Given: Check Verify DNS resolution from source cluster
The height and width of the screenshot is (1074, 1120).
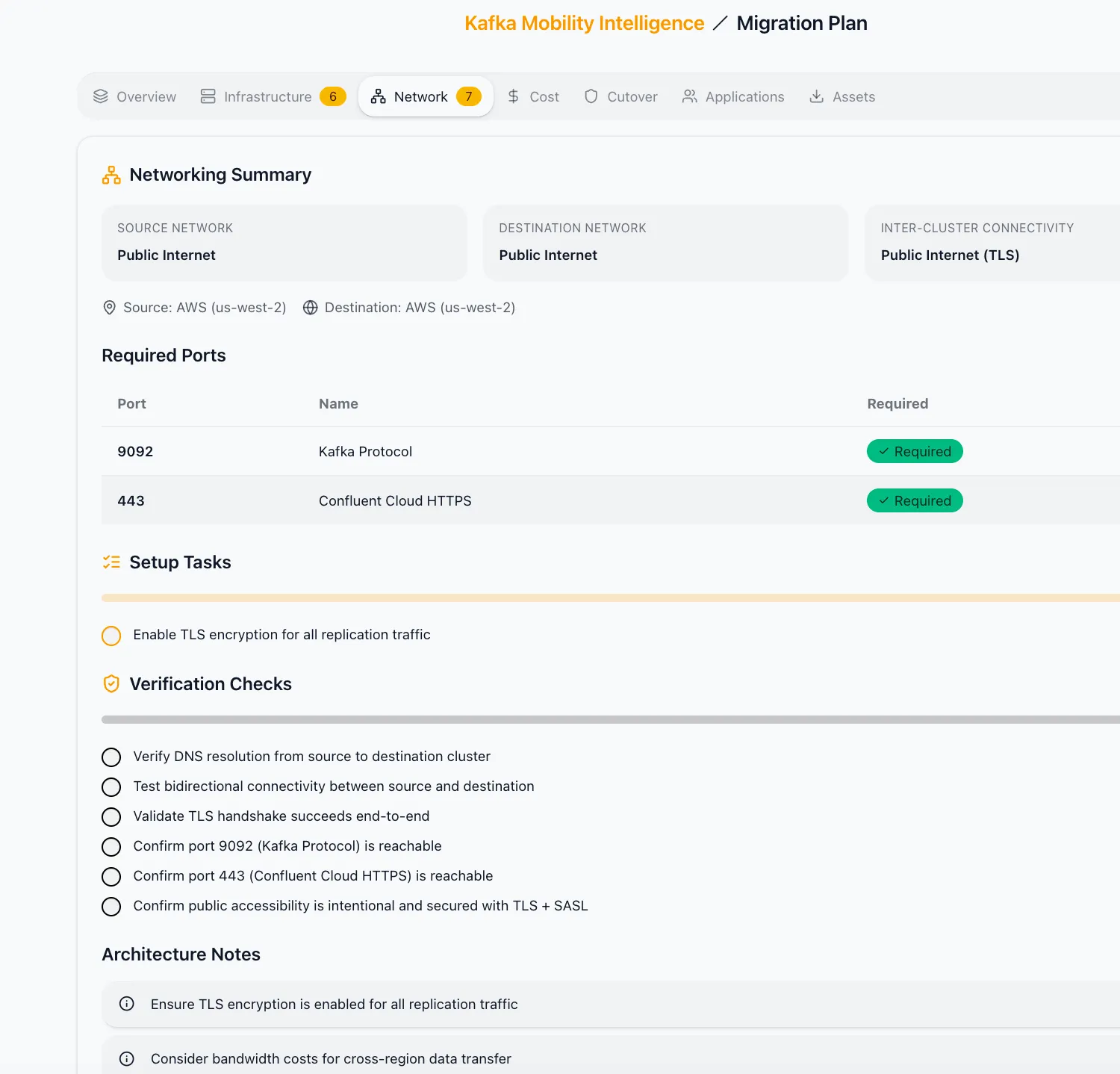Looking at the screenshot, I should point(111,757).
